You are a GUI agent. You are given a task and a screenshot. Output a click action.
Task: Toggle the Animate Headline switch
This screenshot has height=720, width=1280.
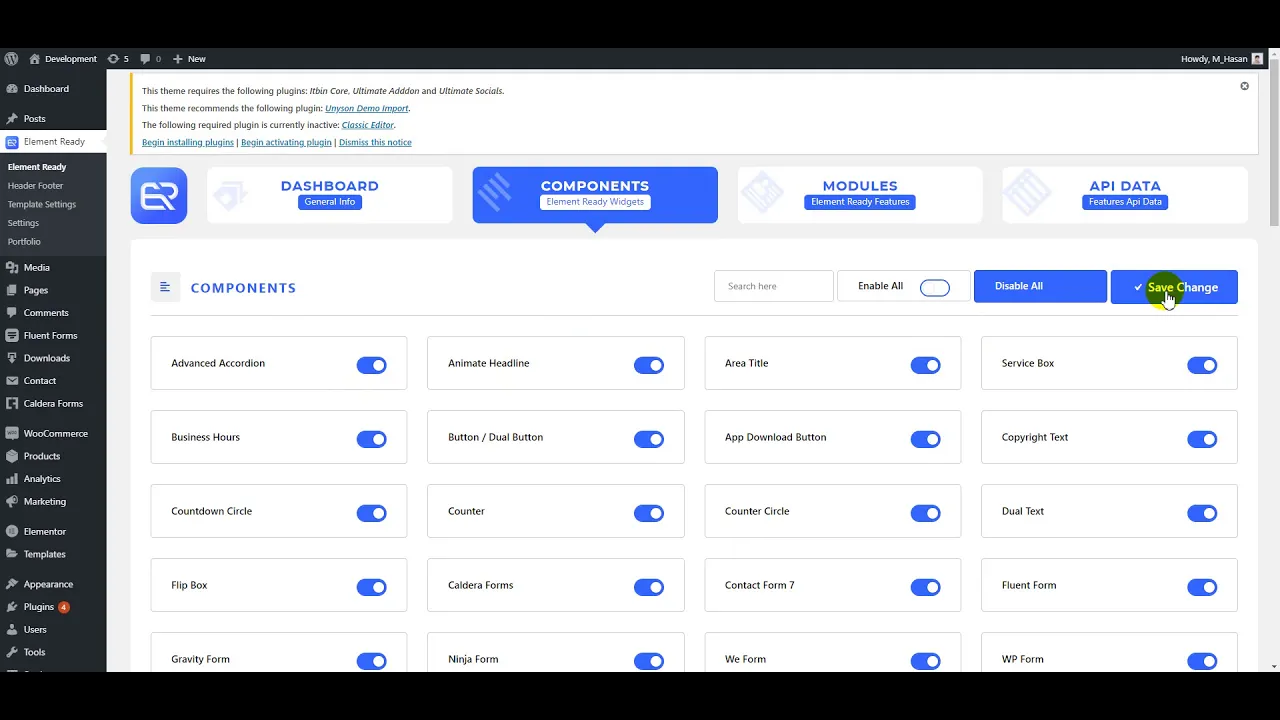click(x=649, y=365)
